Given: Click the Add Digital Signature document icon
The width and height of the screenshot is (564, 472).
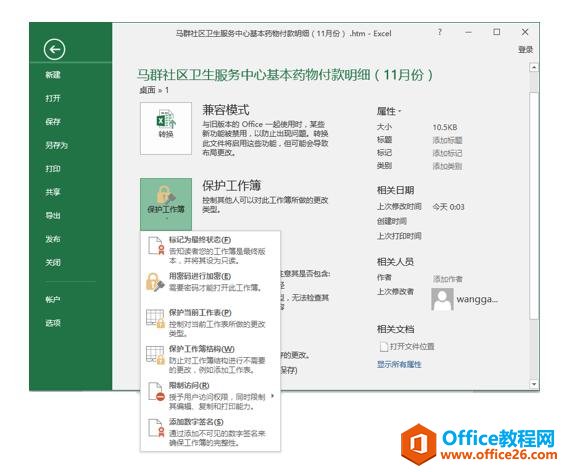Looking at the screenshot, I should [156, 428].
